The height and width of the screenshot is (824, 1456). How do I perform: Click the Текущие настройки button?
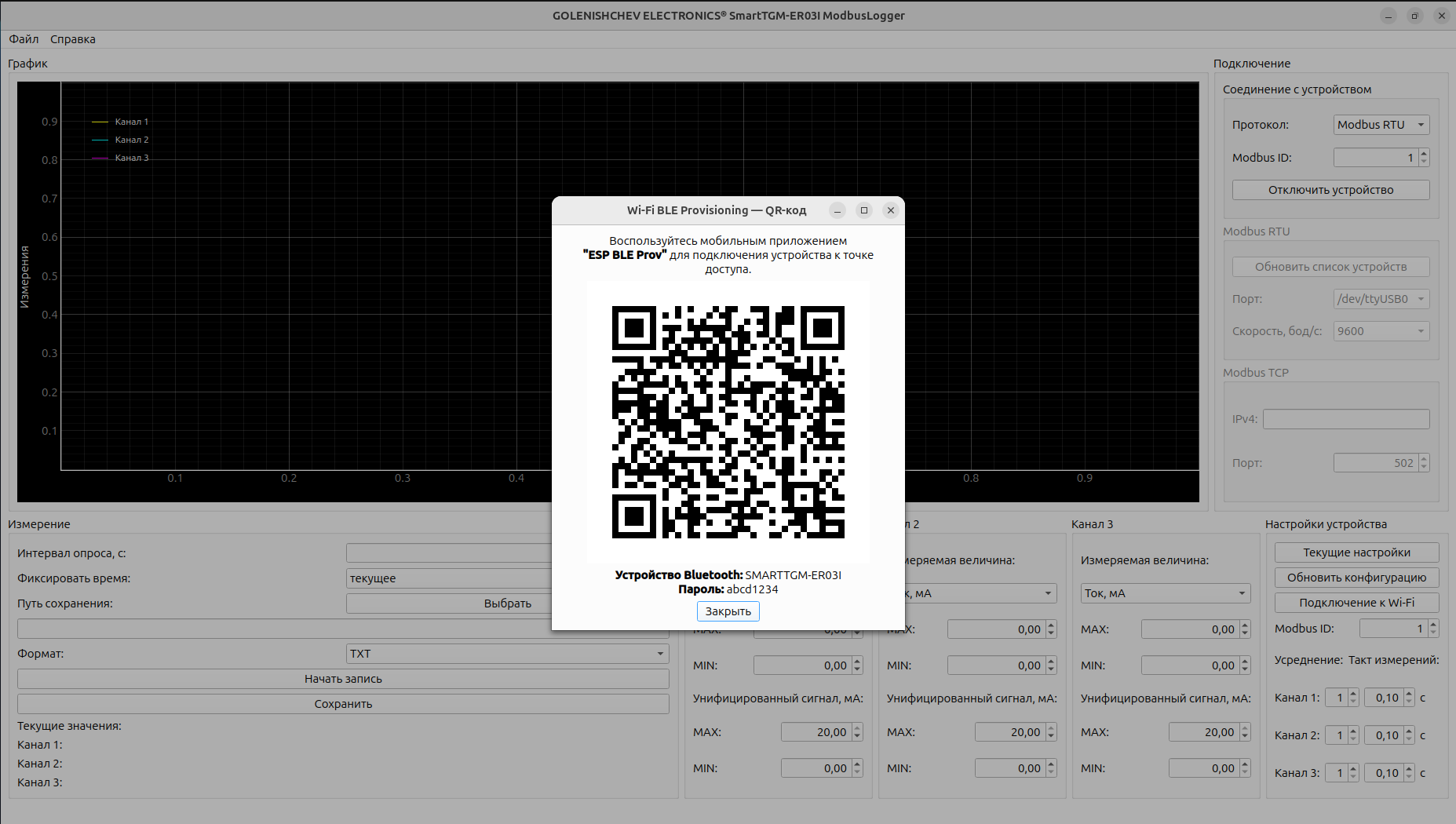(x=1356, y=552)
